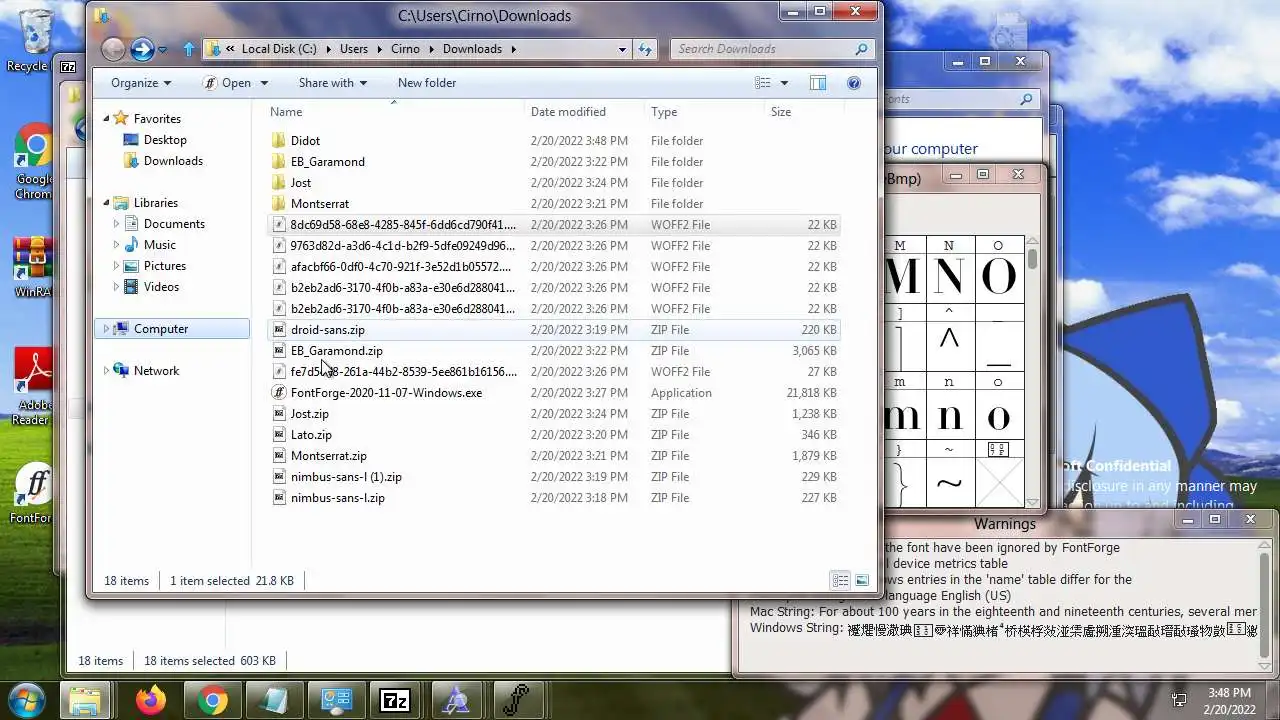The height and width of the screenshot is (720, 1280).
Task: Select the EB_Garamond.zip file
Action: [x=554, y=351]
